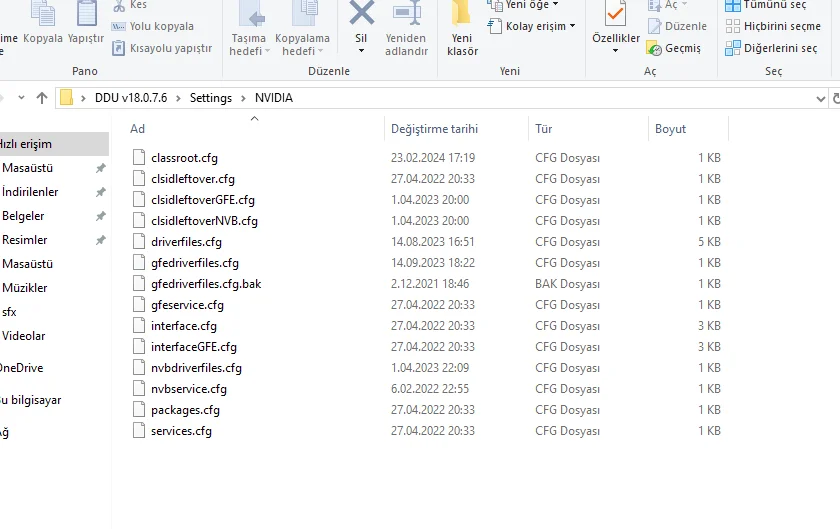Sort by the Tür column header

(x=543, y=129)
